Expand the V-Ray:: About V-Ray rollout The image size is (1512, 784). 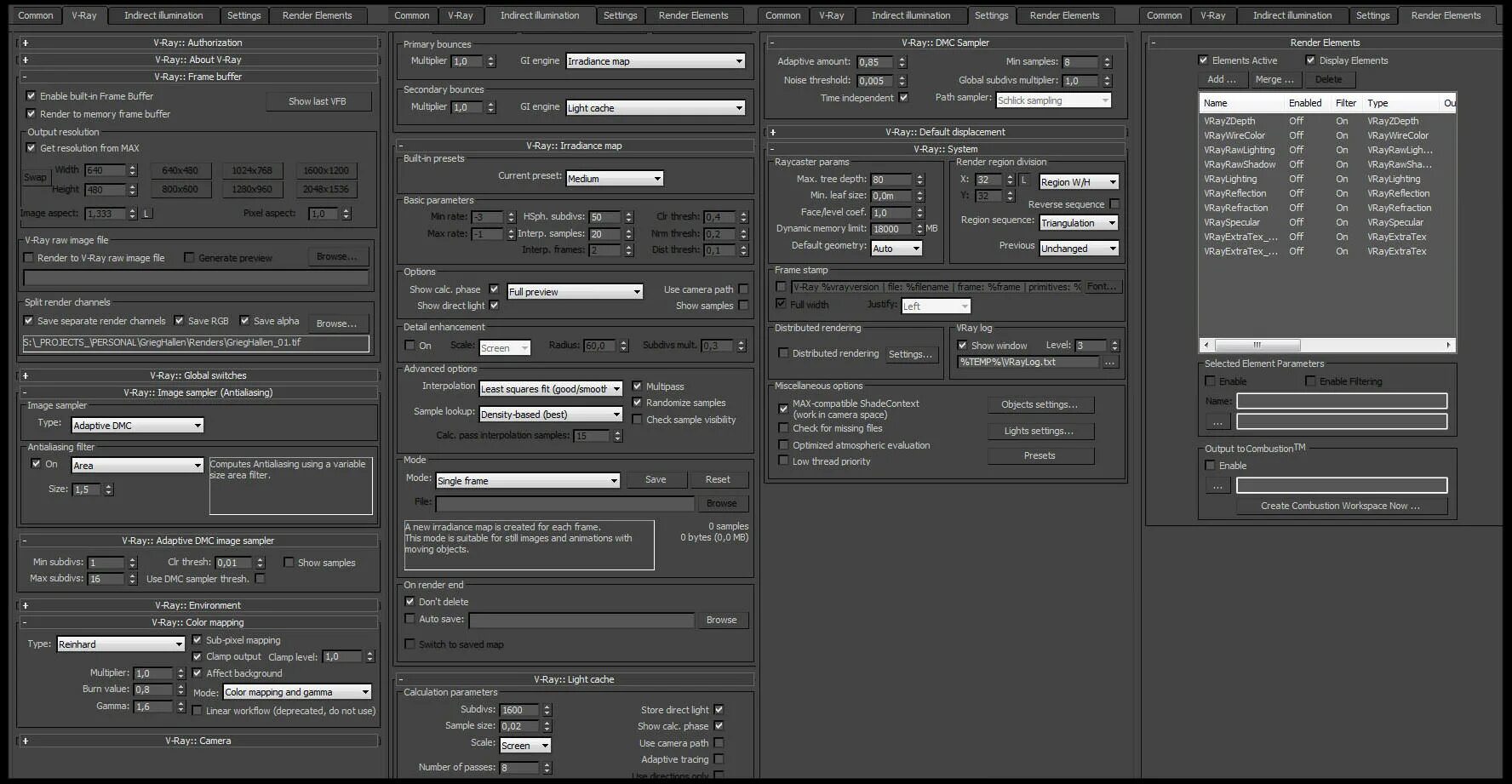pos(198,60)
